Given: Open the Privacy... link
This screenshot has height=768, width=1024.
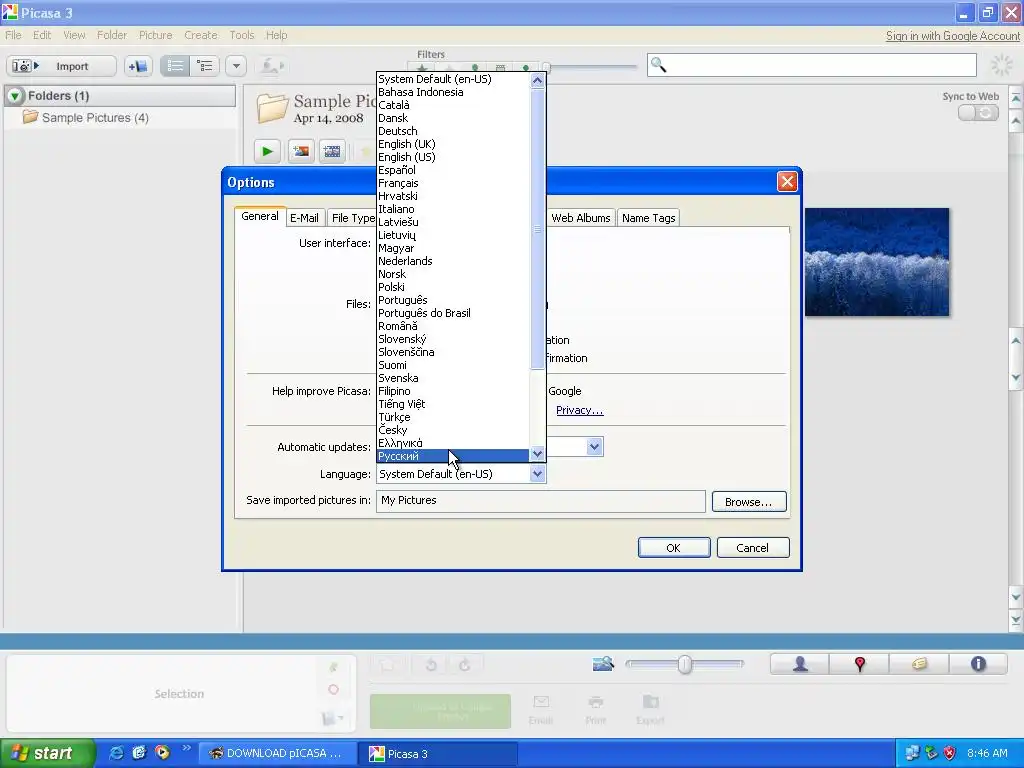Looking at the screenshot, I should [x=579, y=410].
